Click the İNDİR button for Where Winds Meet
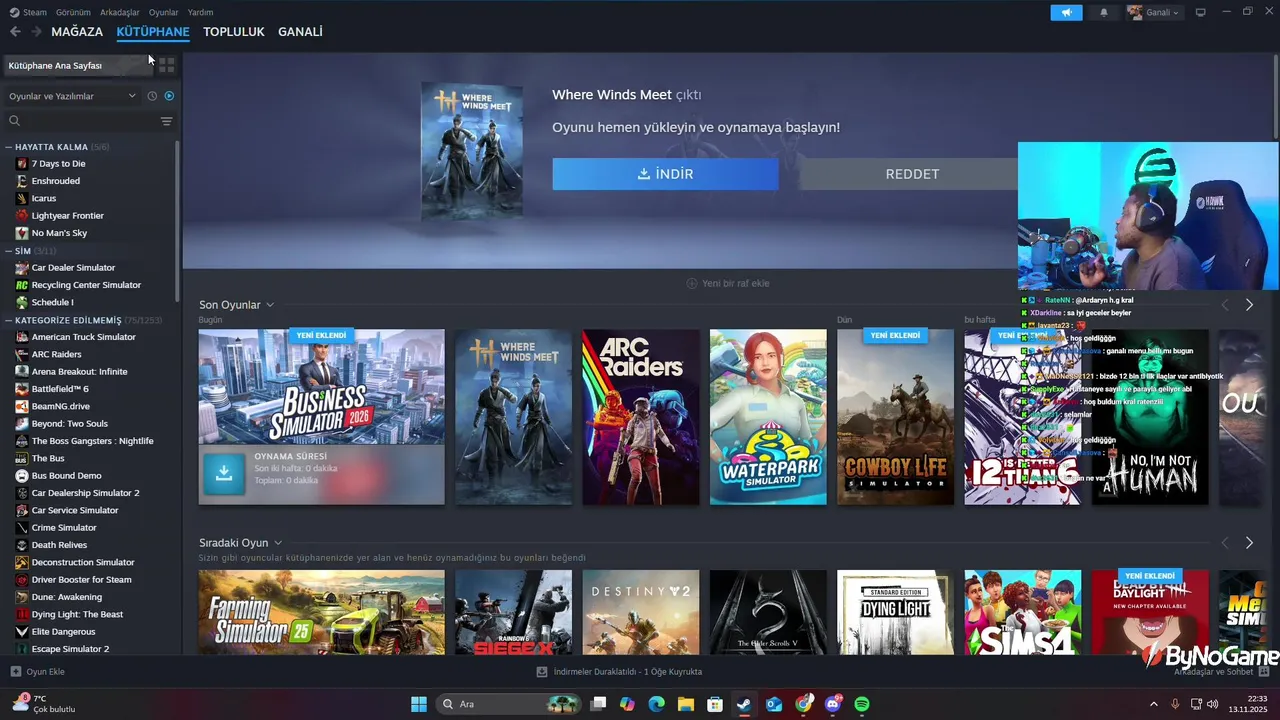1280x720 pixels. 665,174
